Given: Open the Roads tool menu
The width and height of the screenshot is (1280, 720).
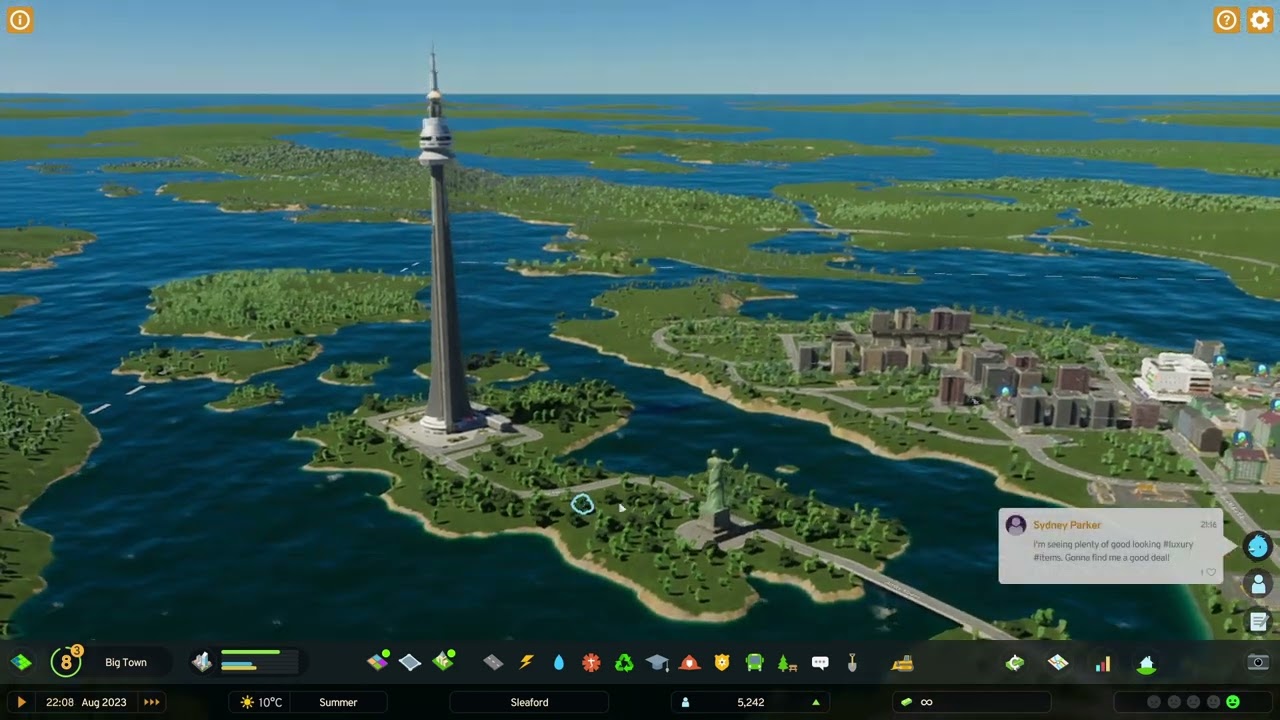Looking at the screenshot, I should (493, 662).
